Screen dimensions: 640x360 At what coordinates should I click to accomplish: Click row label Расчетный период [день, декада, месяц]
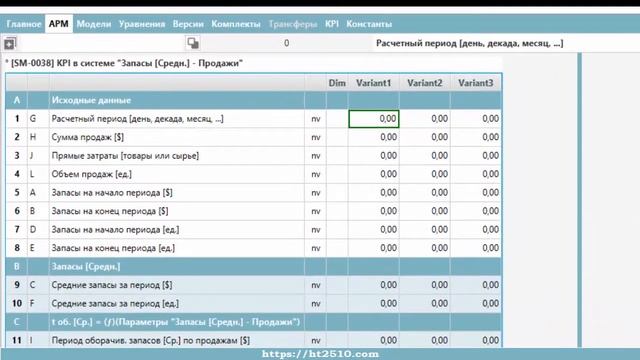tap(137, 119)
